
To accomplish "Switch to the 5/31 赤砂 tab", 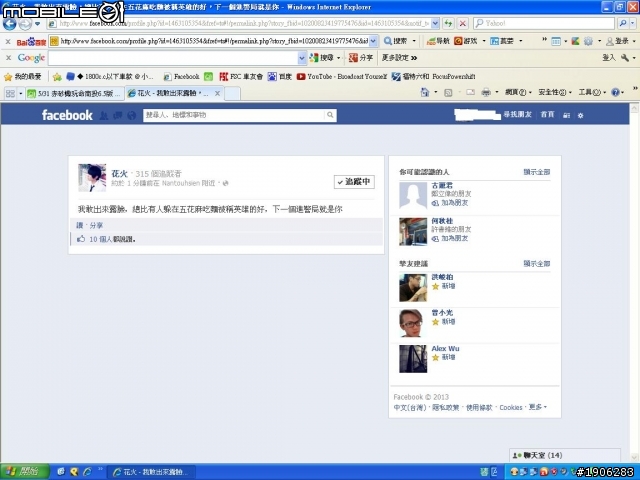I will [75, 93].
